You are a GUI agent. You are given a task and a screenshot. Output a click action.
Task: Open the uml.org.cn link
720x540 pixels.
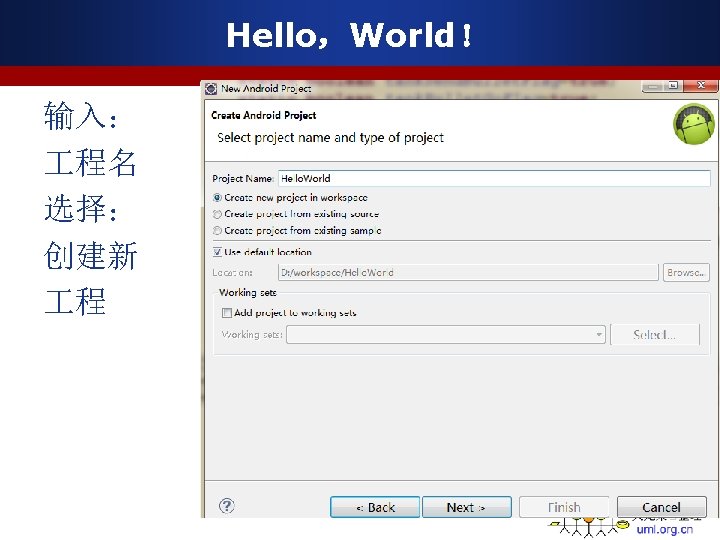pyautogui.click(x=664, y=529)
